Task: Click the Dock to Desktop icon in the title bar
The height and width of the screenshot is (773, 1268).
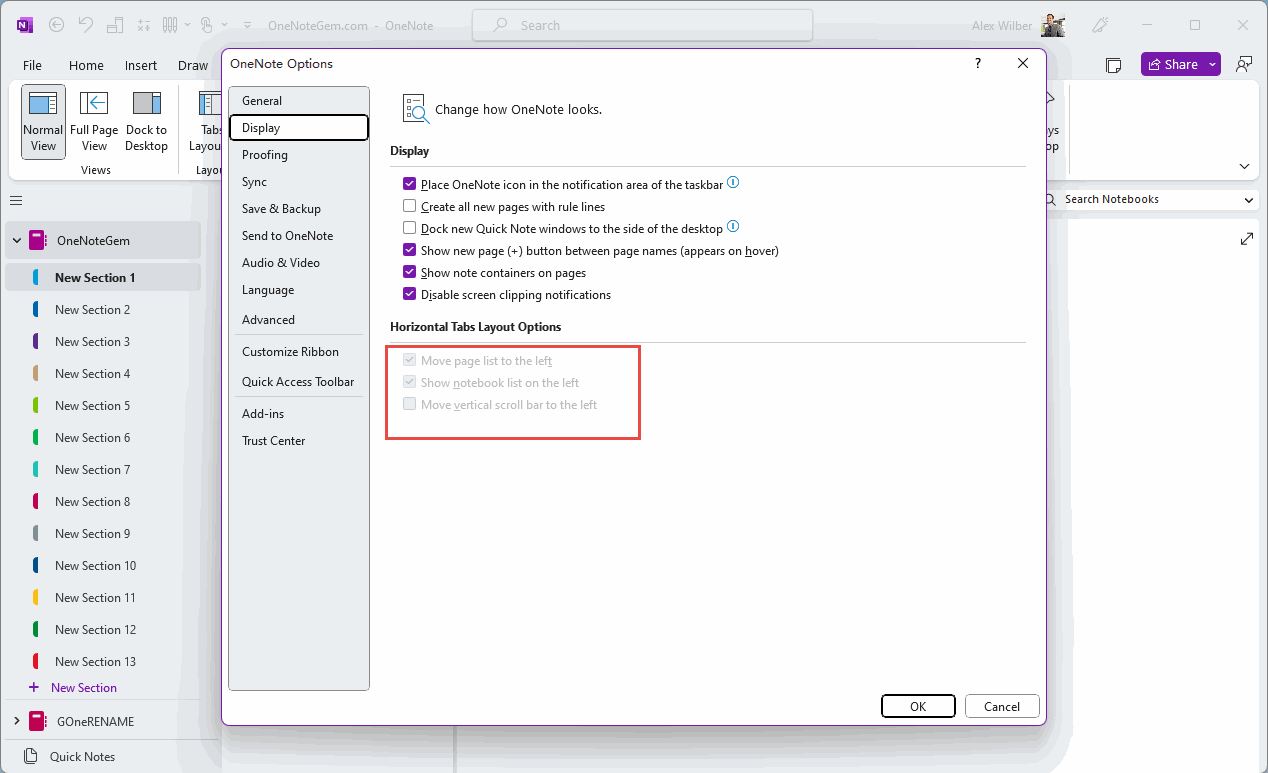Action: 115,25
